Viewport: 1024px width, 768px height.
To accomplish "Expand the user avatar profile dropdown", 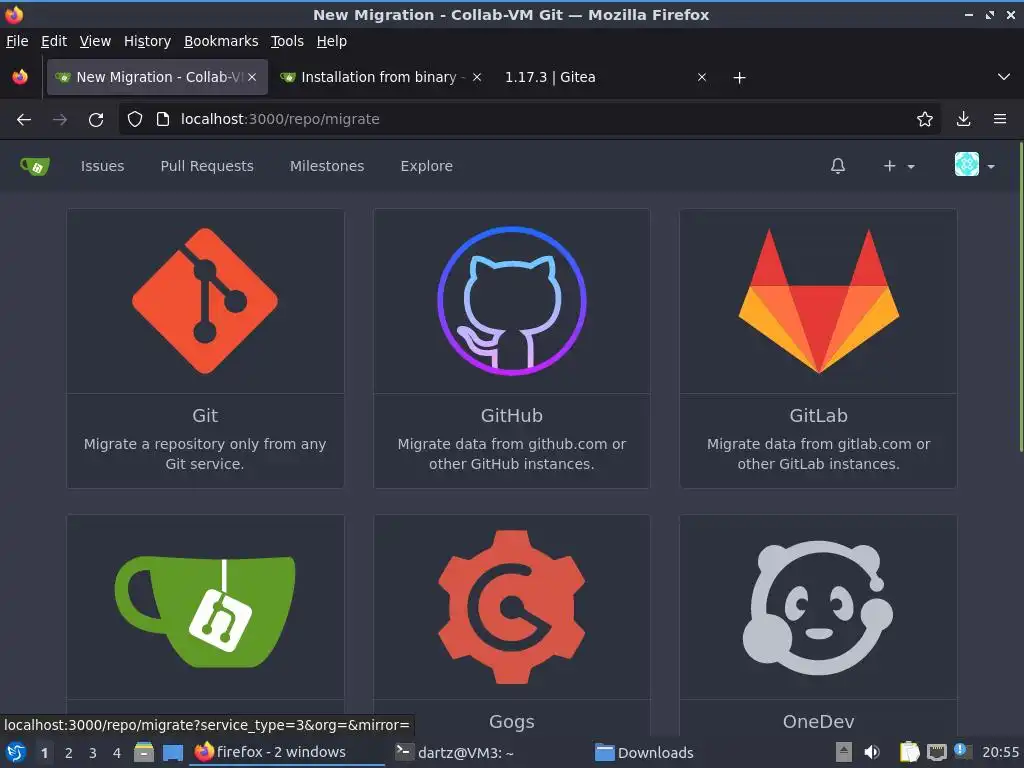I will (x=974, y=165).
